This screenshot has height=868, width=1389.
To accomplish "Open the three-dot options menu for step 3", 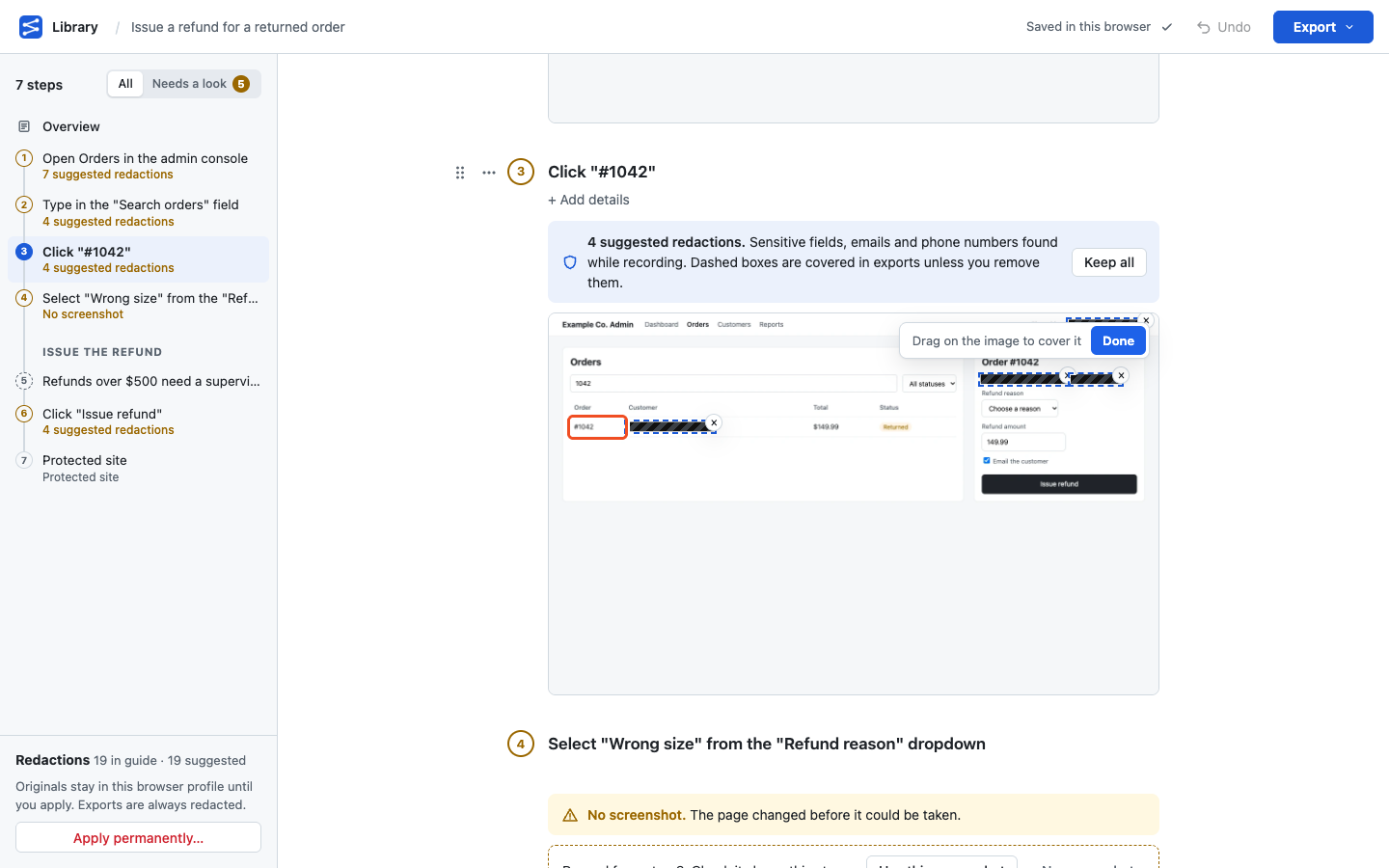I will [489, 173].
